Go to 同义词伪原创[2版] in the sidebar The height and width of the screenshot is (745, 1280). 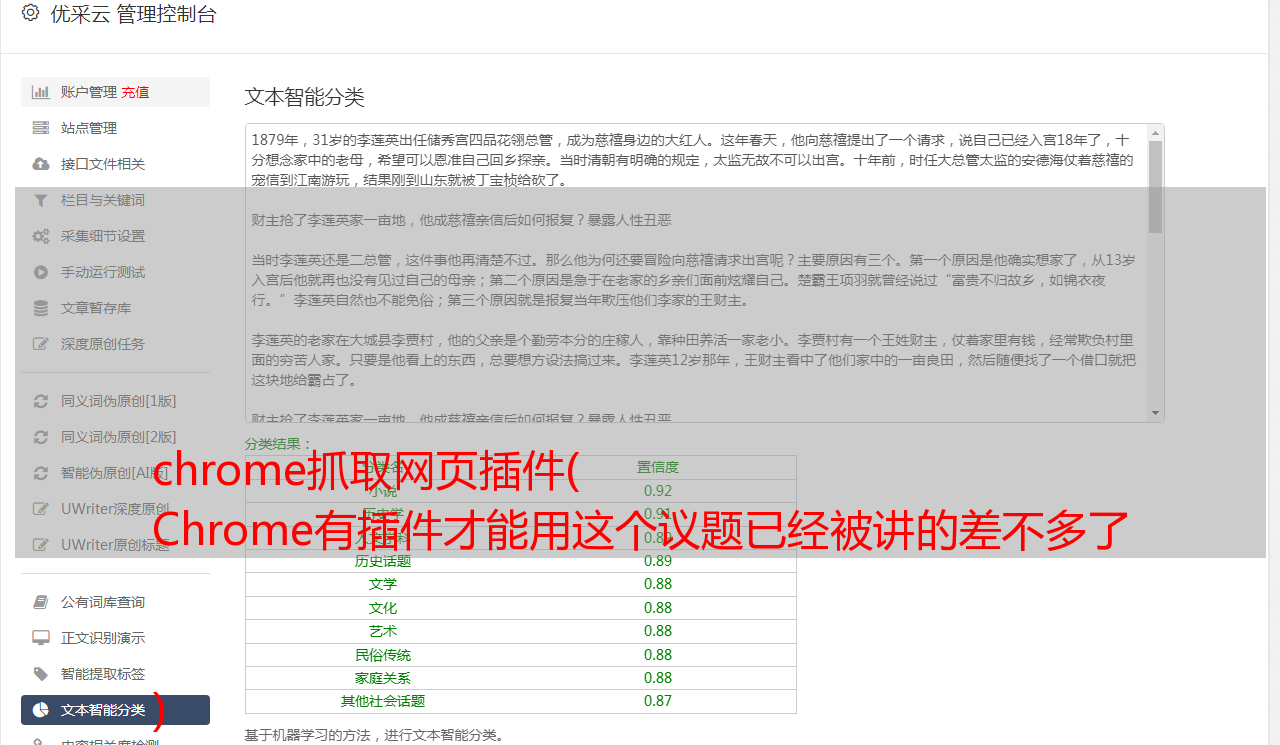point(119,437)
